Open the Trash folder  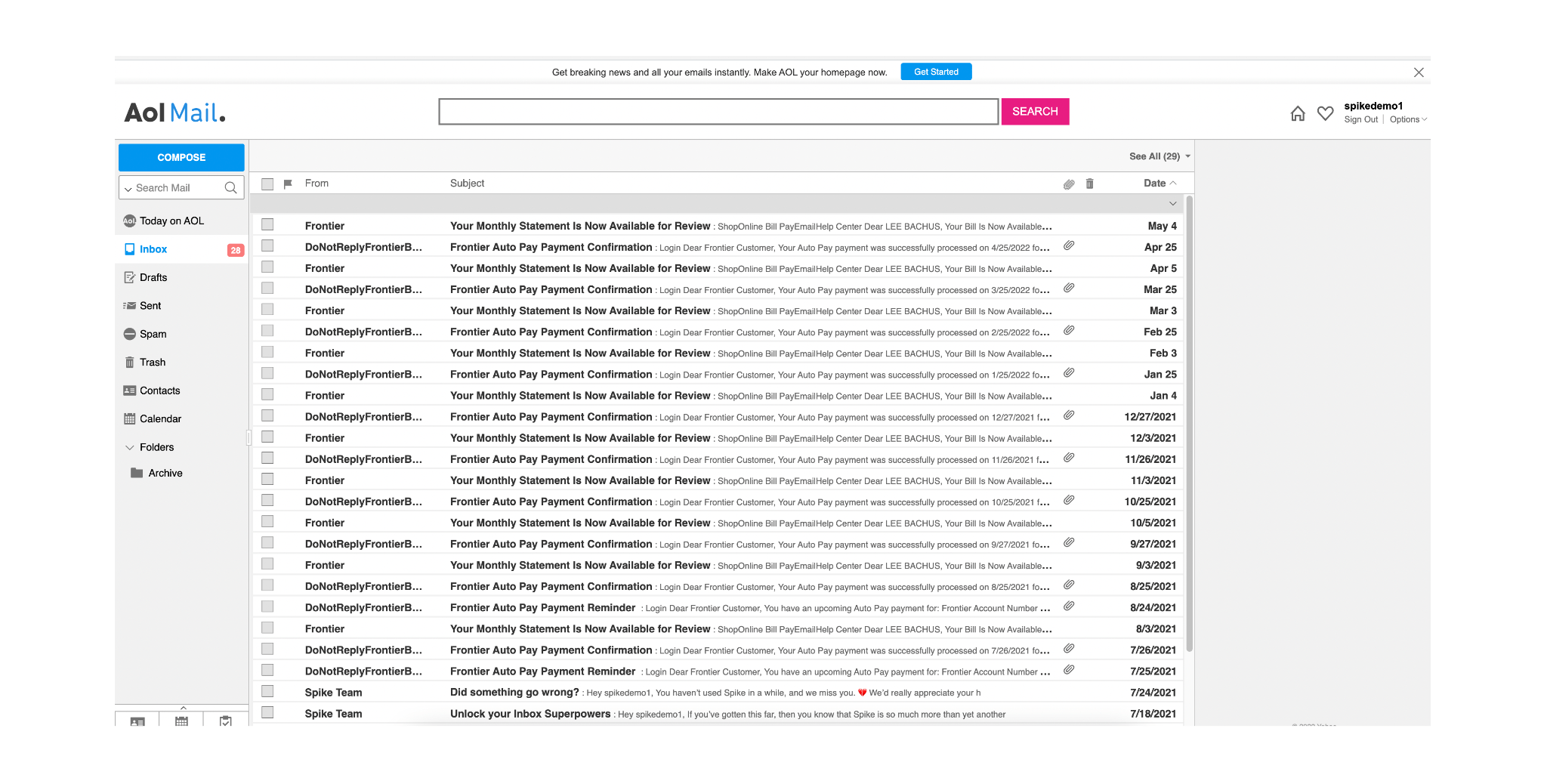coord(153,362)
